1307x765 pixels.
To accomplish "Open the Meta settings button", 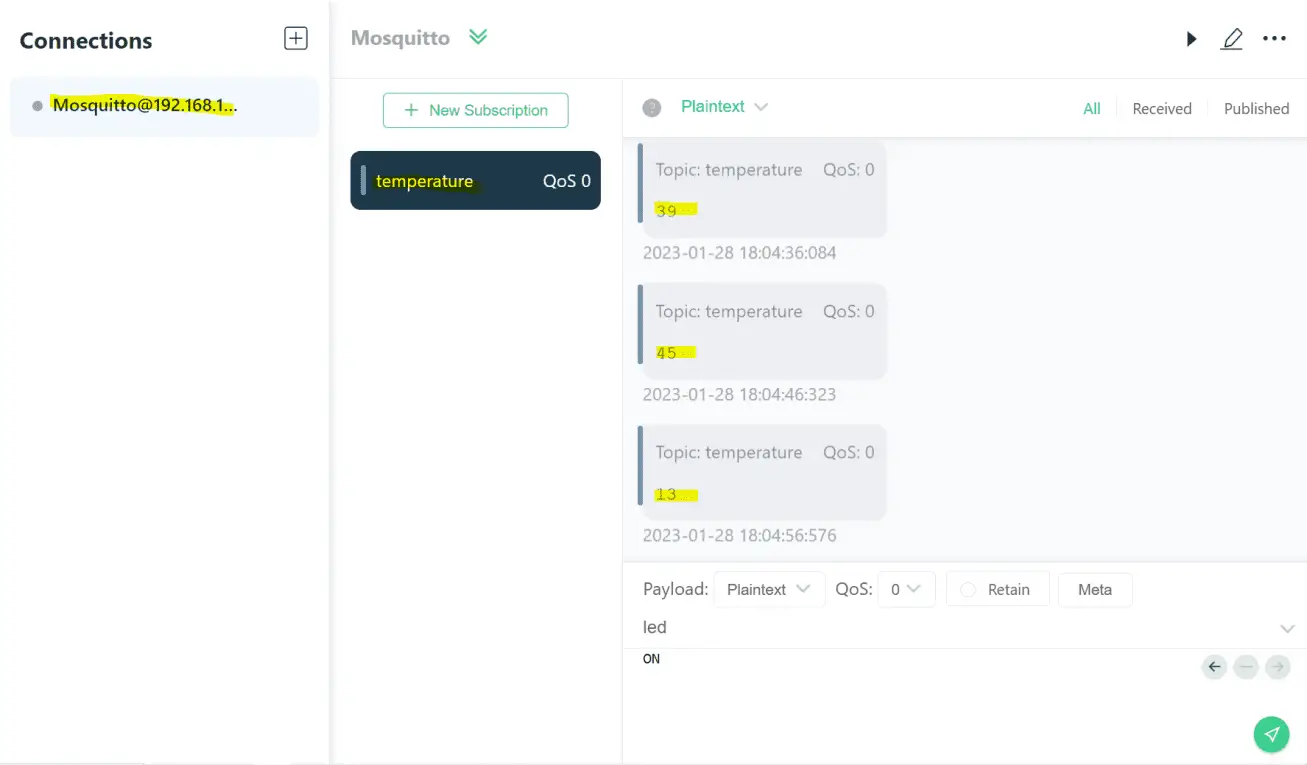I will [x=1095, y=589].
